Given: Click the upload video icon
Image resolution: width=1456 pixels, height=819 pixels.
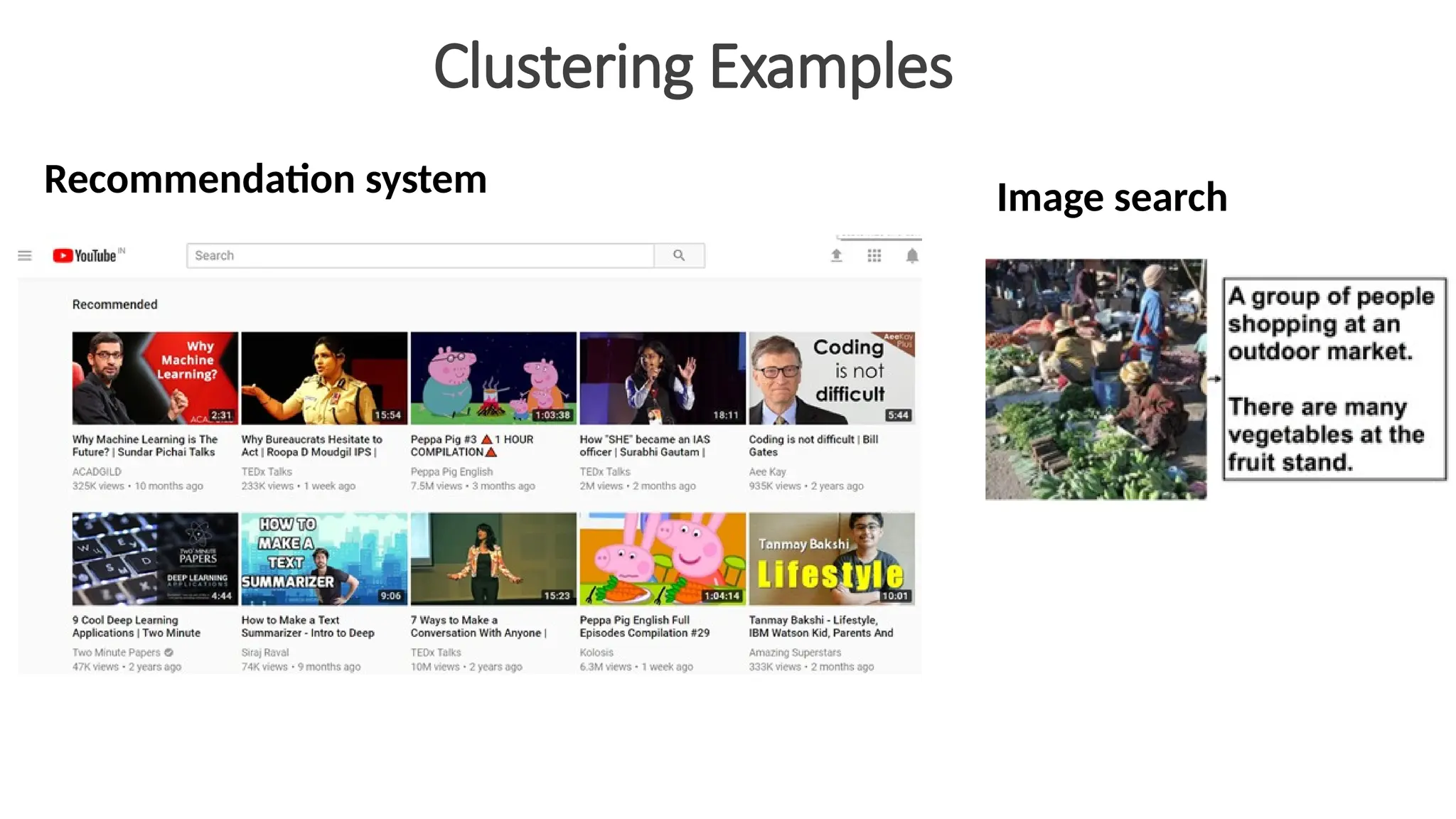Looking at the screenshot, I should click(837, 255).
